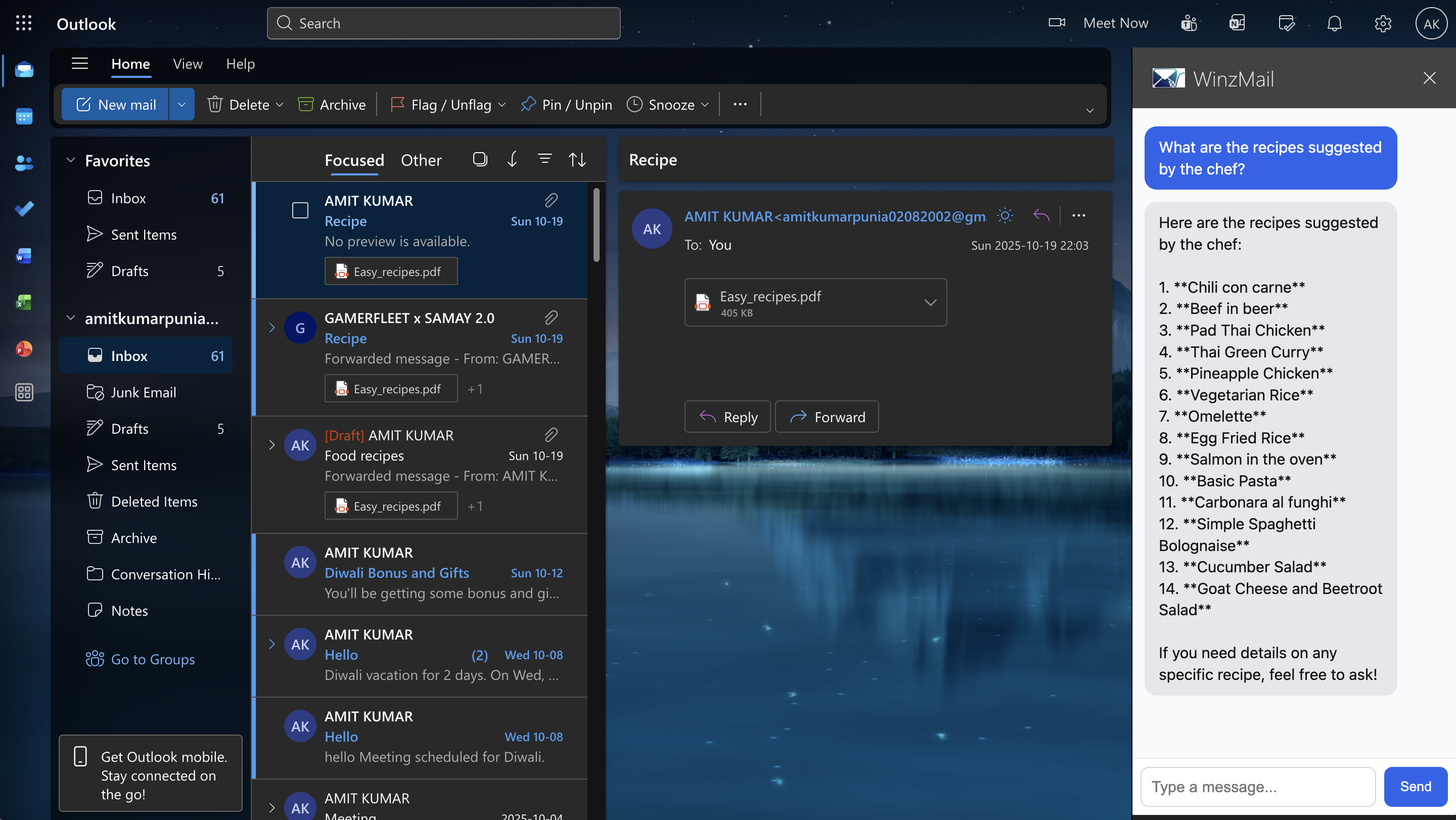Toggle select mode with the stacked squares icon
The width and height of the screenshot is (1456, 820).
pos(479,159)
